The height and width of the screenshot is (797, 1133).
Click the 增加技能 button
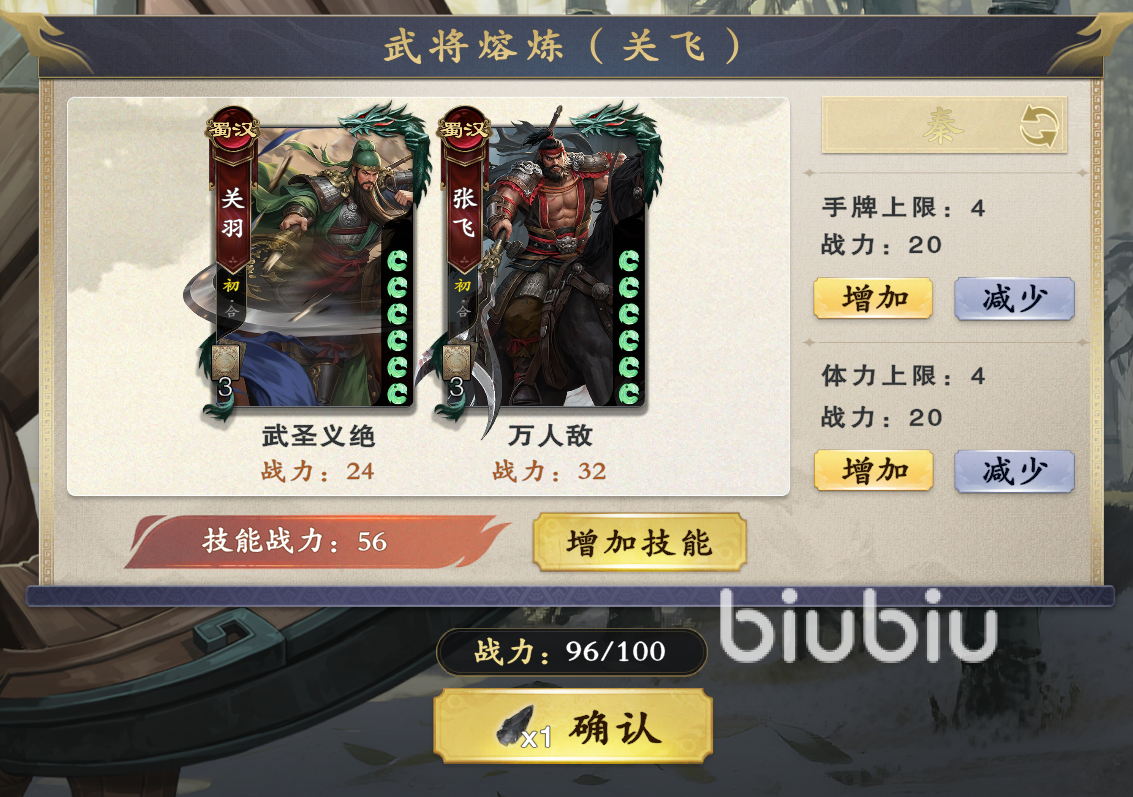pyautogui.click(x=639, y=542)
